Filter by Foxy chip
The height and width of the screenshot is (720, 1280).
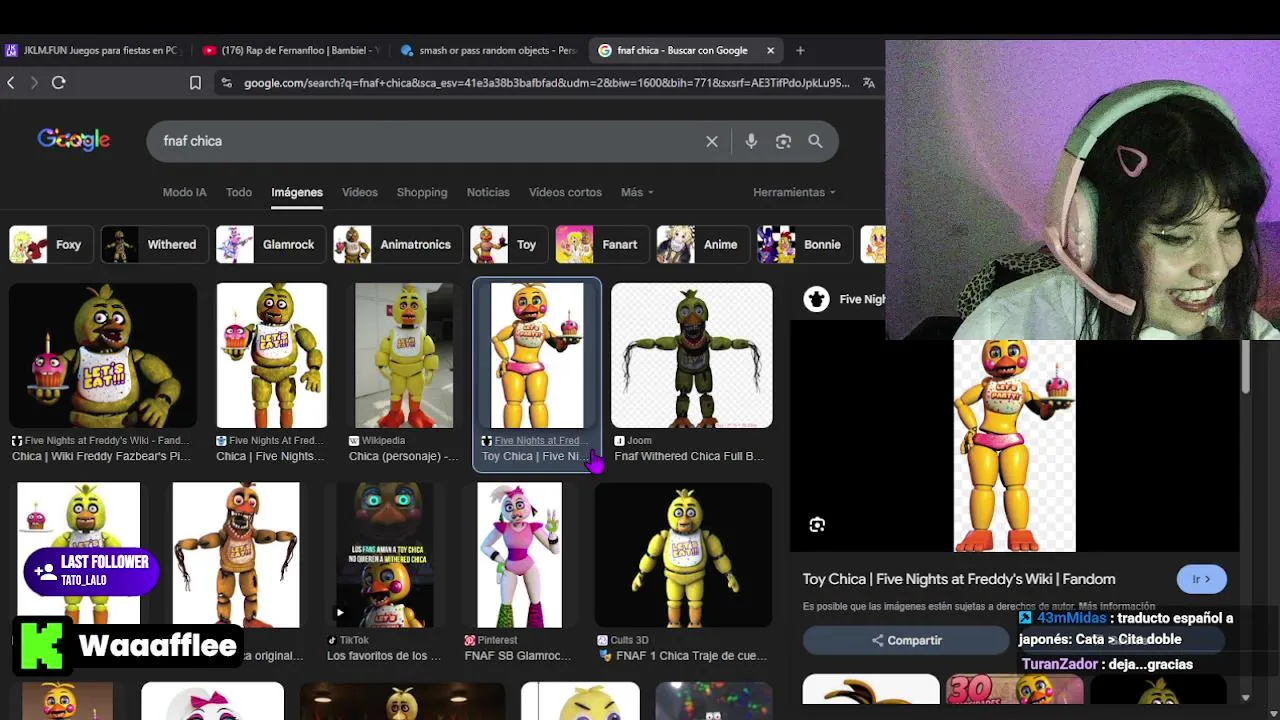tap(51, 244)
